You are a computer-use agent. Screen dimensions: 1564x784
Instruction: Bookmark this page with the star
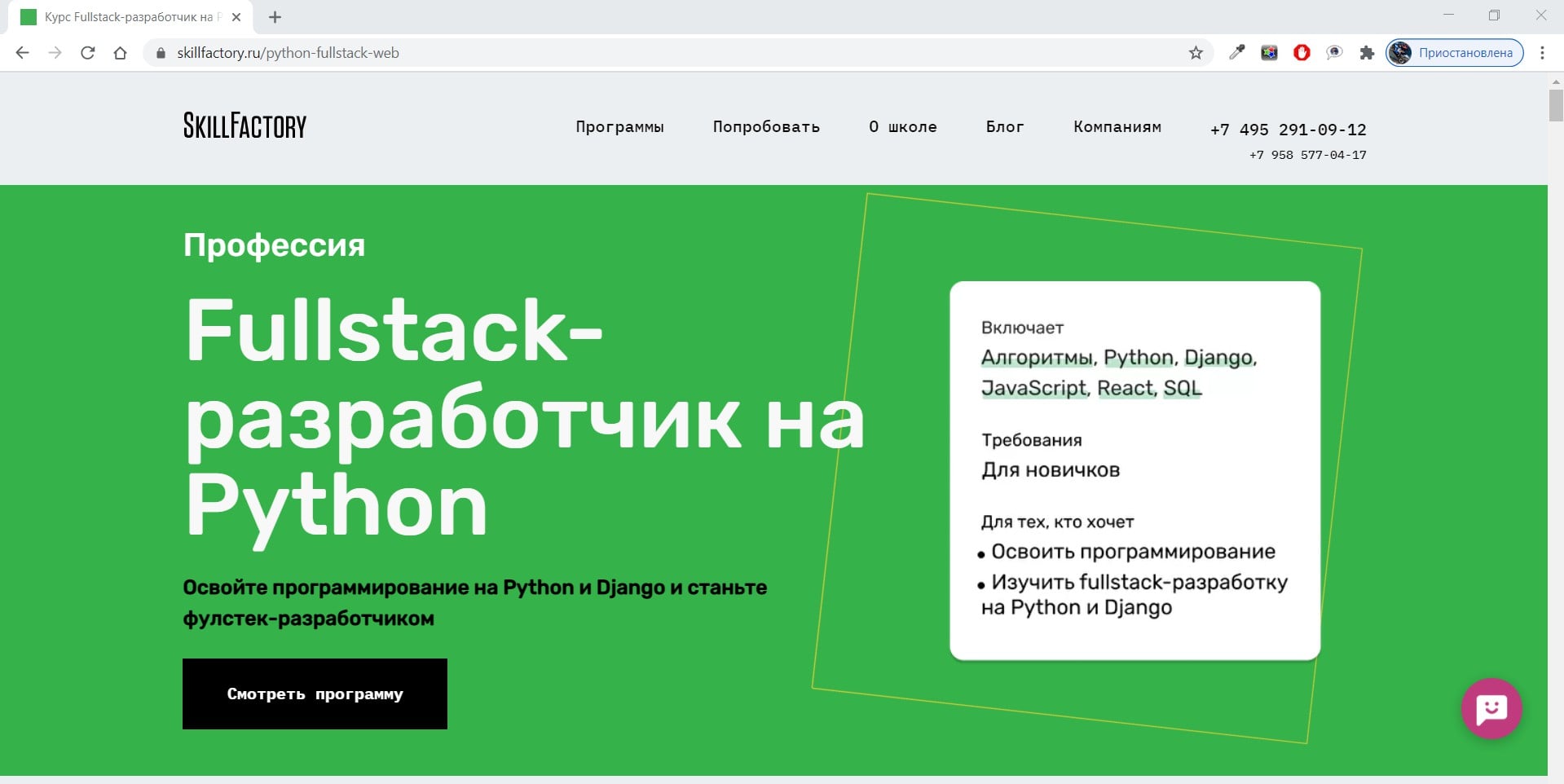point(1196,53)
